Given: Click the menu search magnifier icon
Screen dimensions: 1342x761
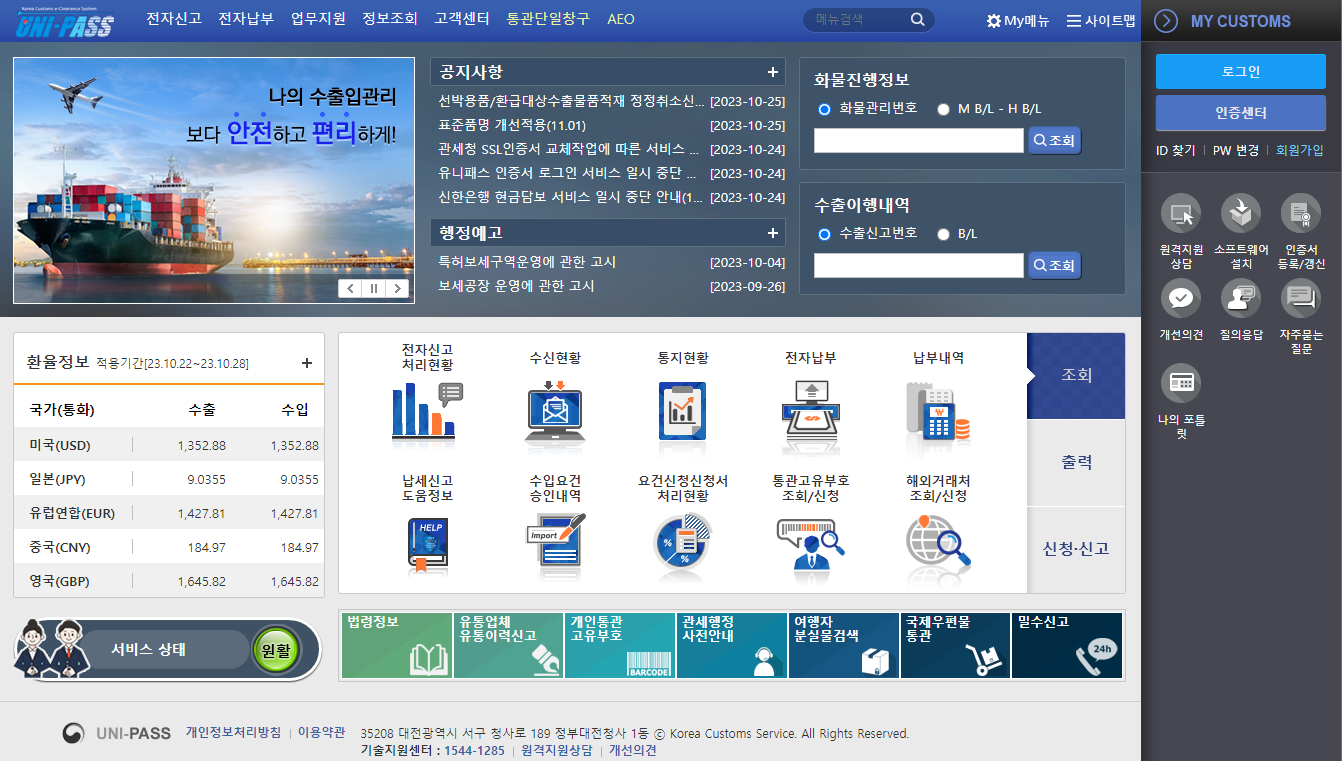Looking at the screenshot, I should tap(917, 20).
